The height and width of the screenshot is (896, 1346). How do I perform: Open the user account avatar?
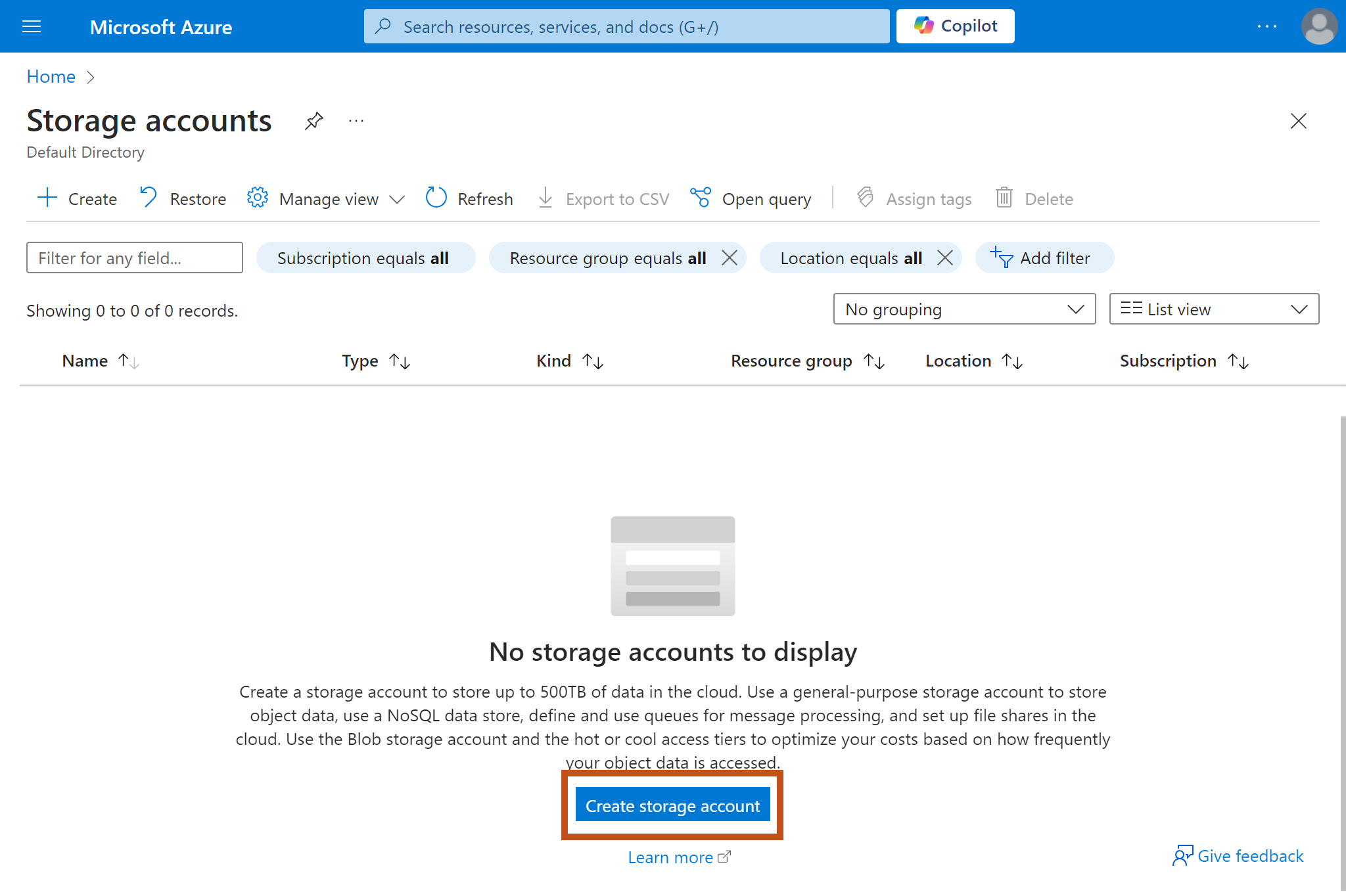1318,26
